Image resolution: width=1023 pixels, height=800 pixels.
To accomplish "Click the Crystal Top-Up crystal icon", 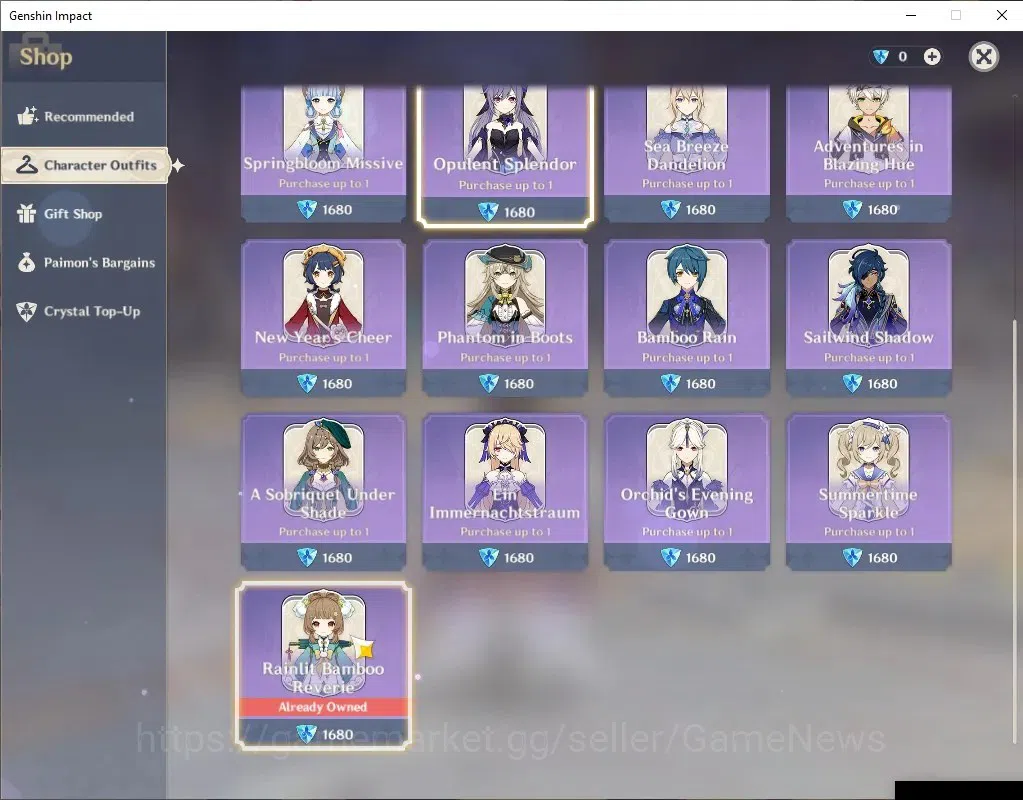I will pyautogui.click(x=26, y=311).
